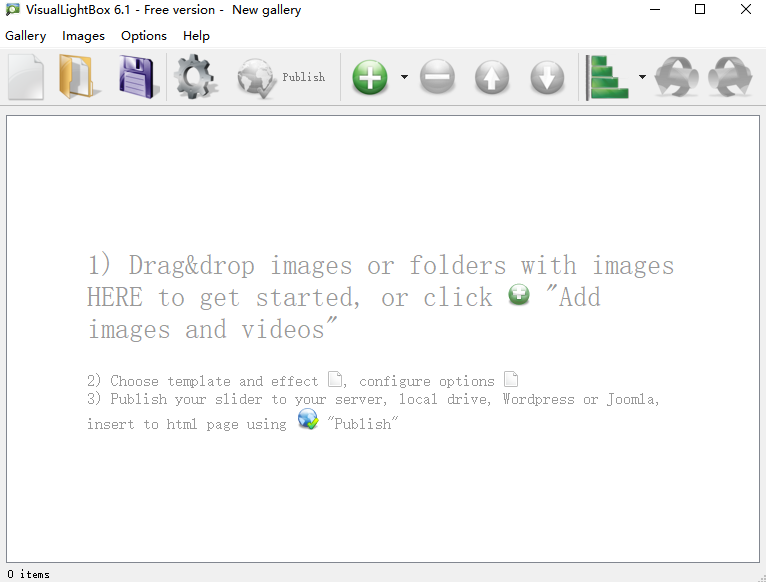
Task: Rotate image clockwise with right rotate icon
Action: click(x=730, y=77)
